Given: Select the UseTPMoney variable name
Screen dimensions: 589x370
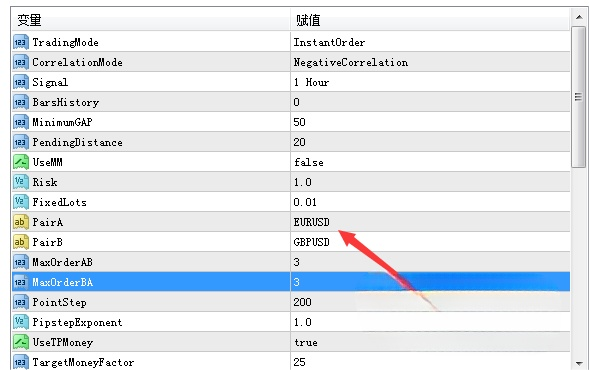Looking at the screenshot, I should (62, 342).
